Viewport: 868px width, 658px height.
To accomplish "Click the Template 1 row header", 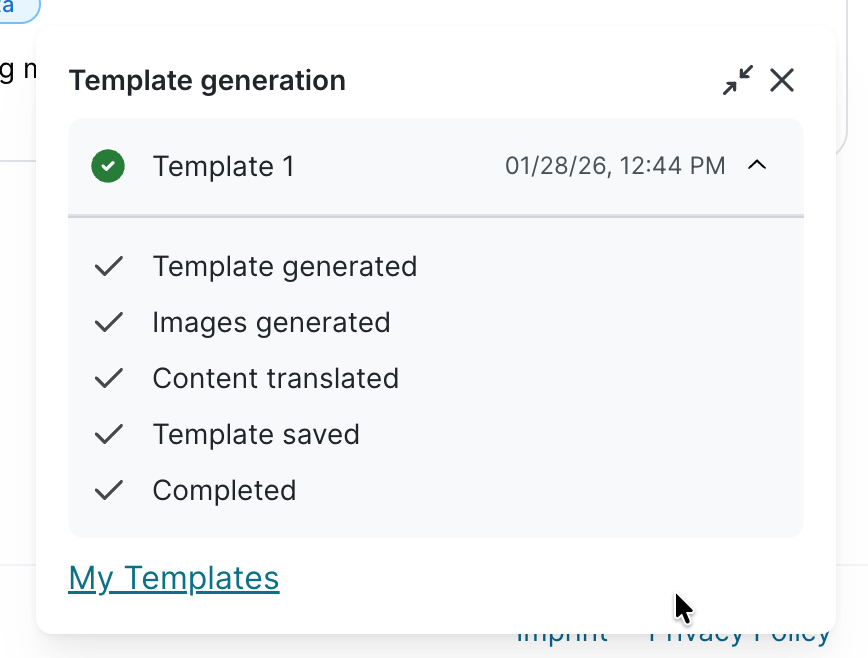I will point(222,166).
